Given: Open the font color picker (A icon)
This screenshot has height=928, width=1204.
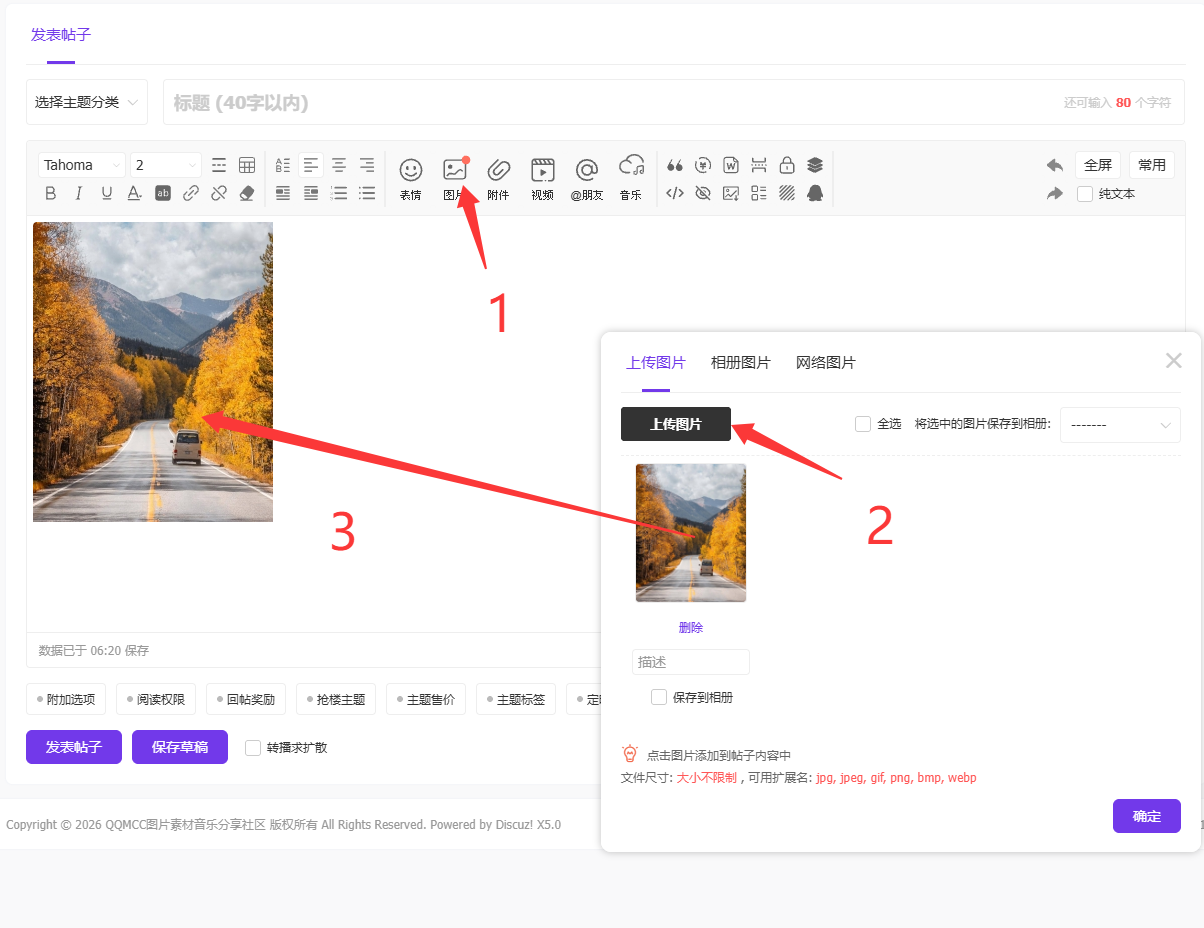Looking at the screenshot, I should click(x=135, y=193).
